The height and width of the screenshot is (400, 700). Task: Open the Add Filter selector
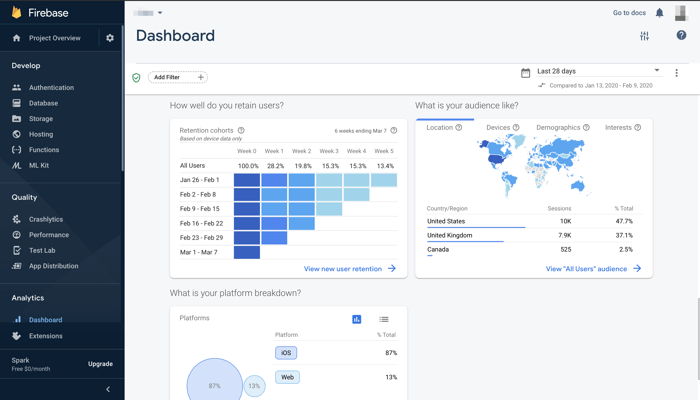(x=178, y=77)
